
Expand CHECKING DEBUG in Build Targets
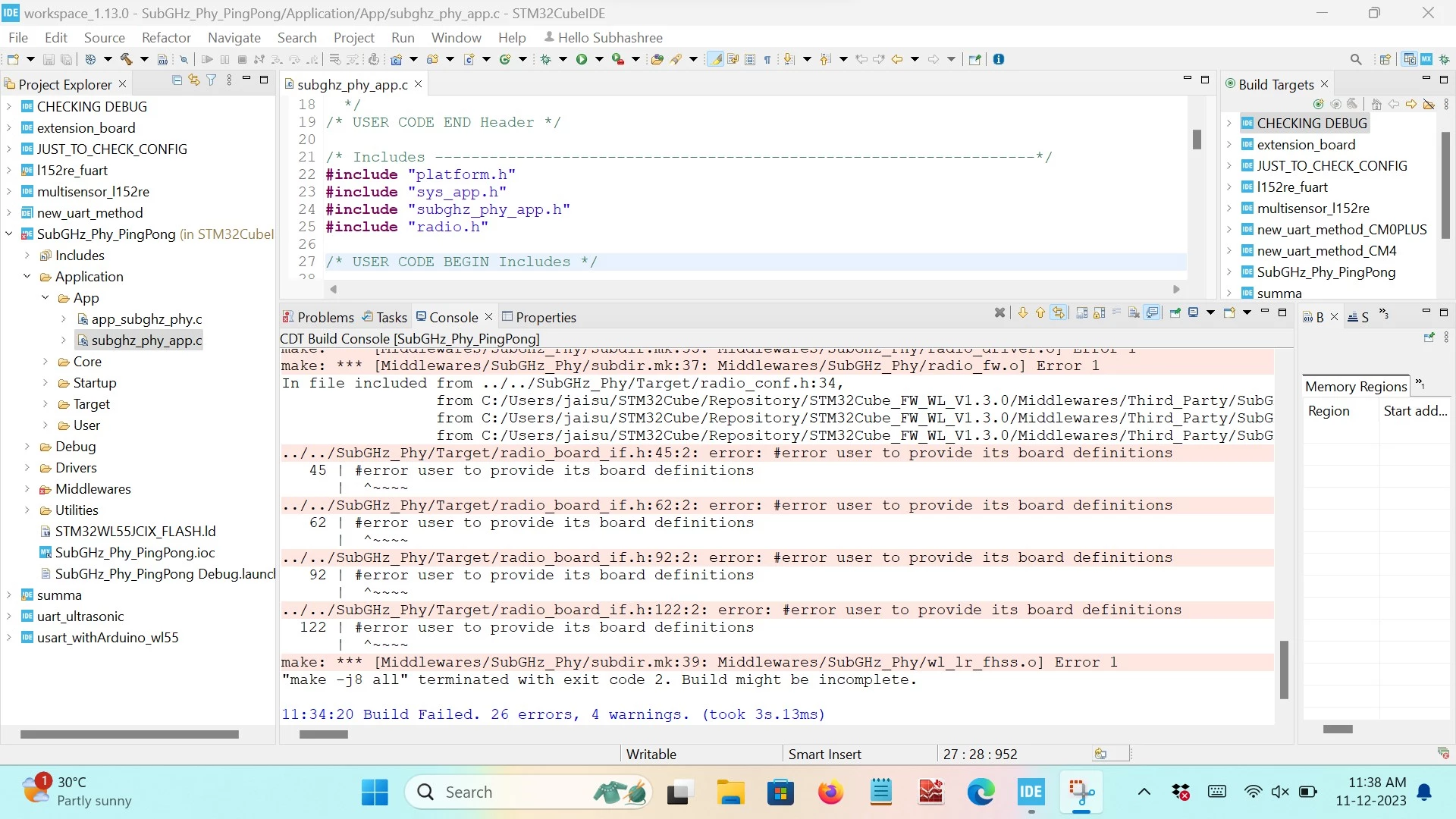point(1230,123)
